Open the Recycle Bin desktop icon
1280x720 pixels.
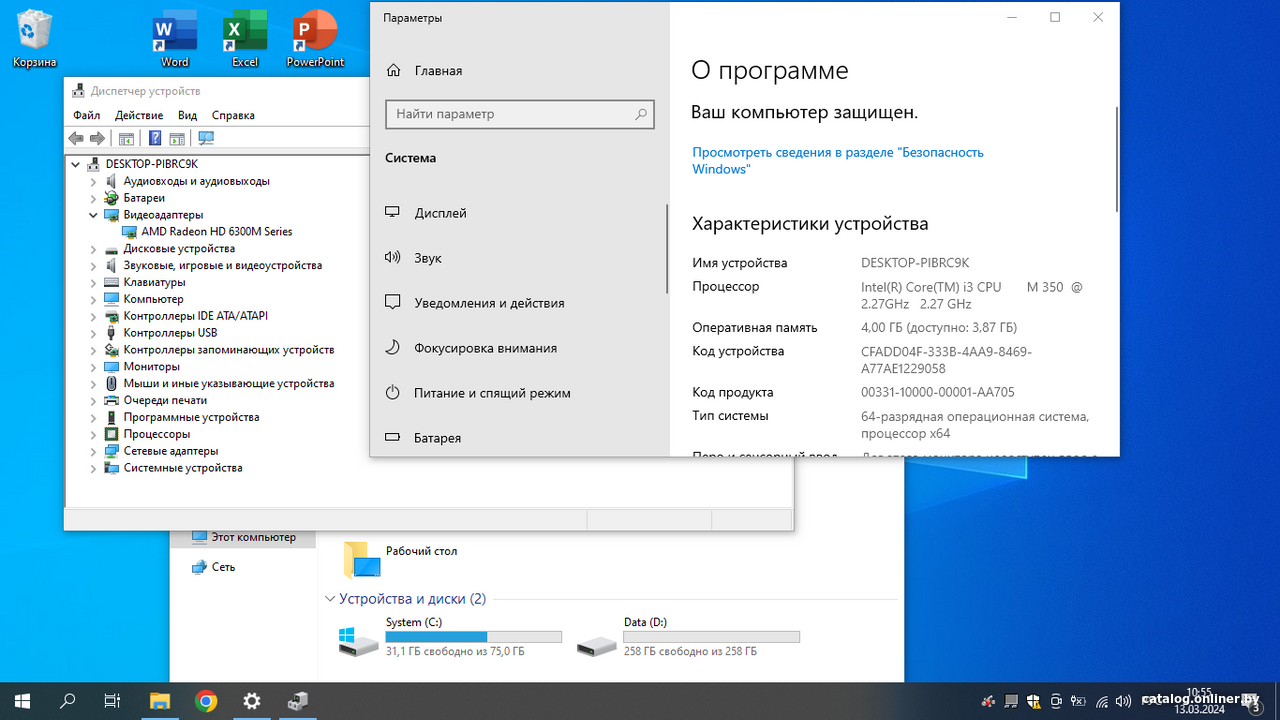click(34, 38)
